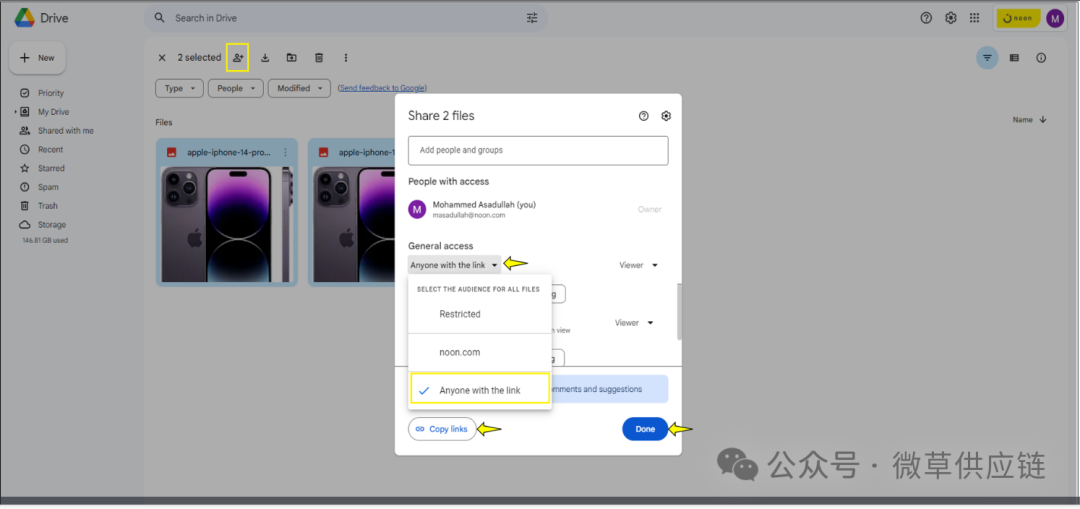Open the People filter dropdown
The height and width of the screenshot is (509, 1080).
[236, 88]
